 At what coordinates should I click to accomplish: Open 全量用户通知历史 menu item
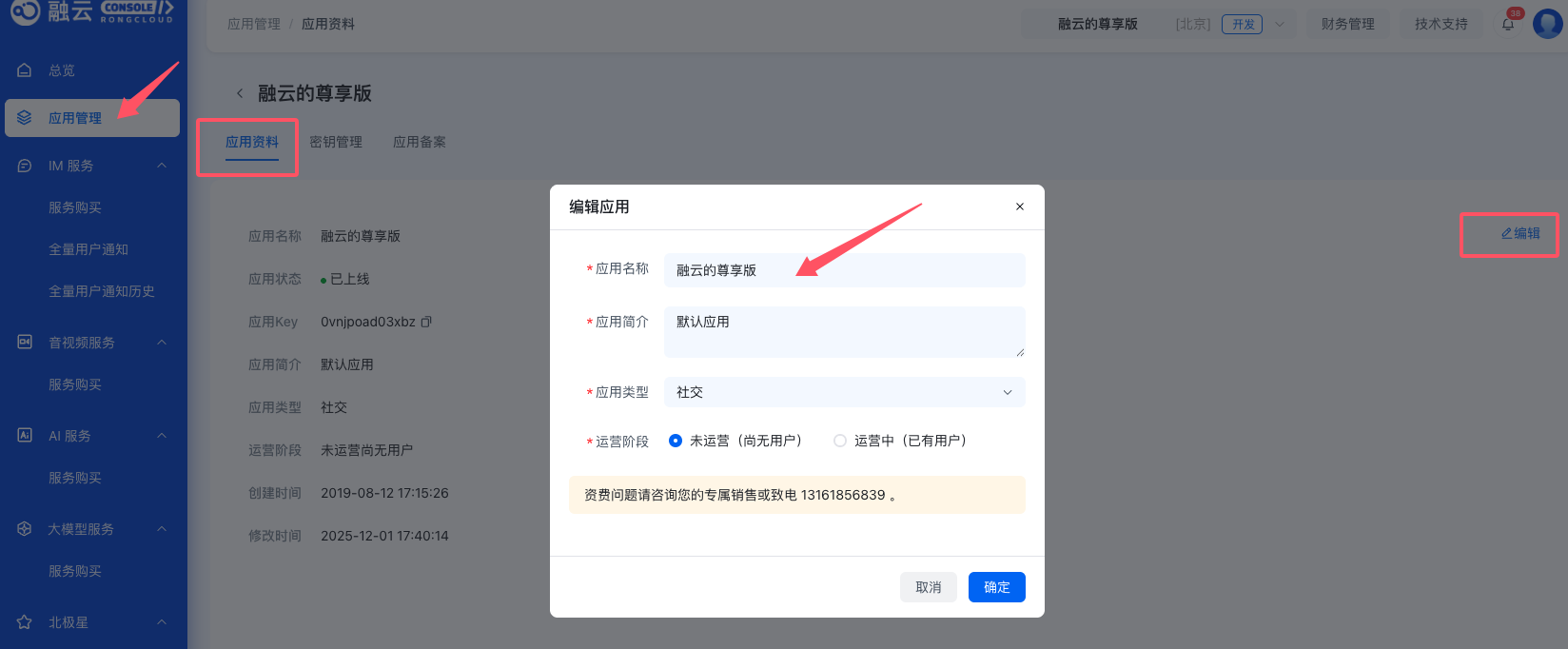[x=102, y=291]
